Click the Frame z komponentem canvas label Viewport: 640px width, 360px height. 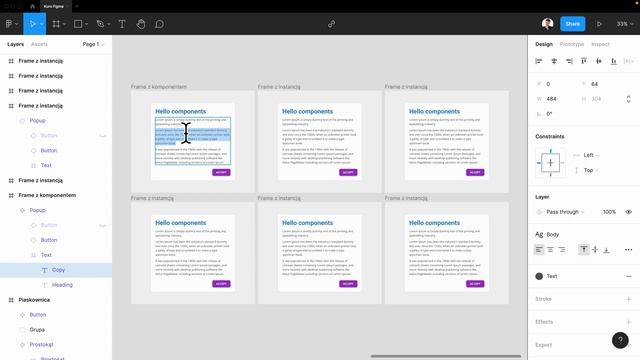pos(159,87)
